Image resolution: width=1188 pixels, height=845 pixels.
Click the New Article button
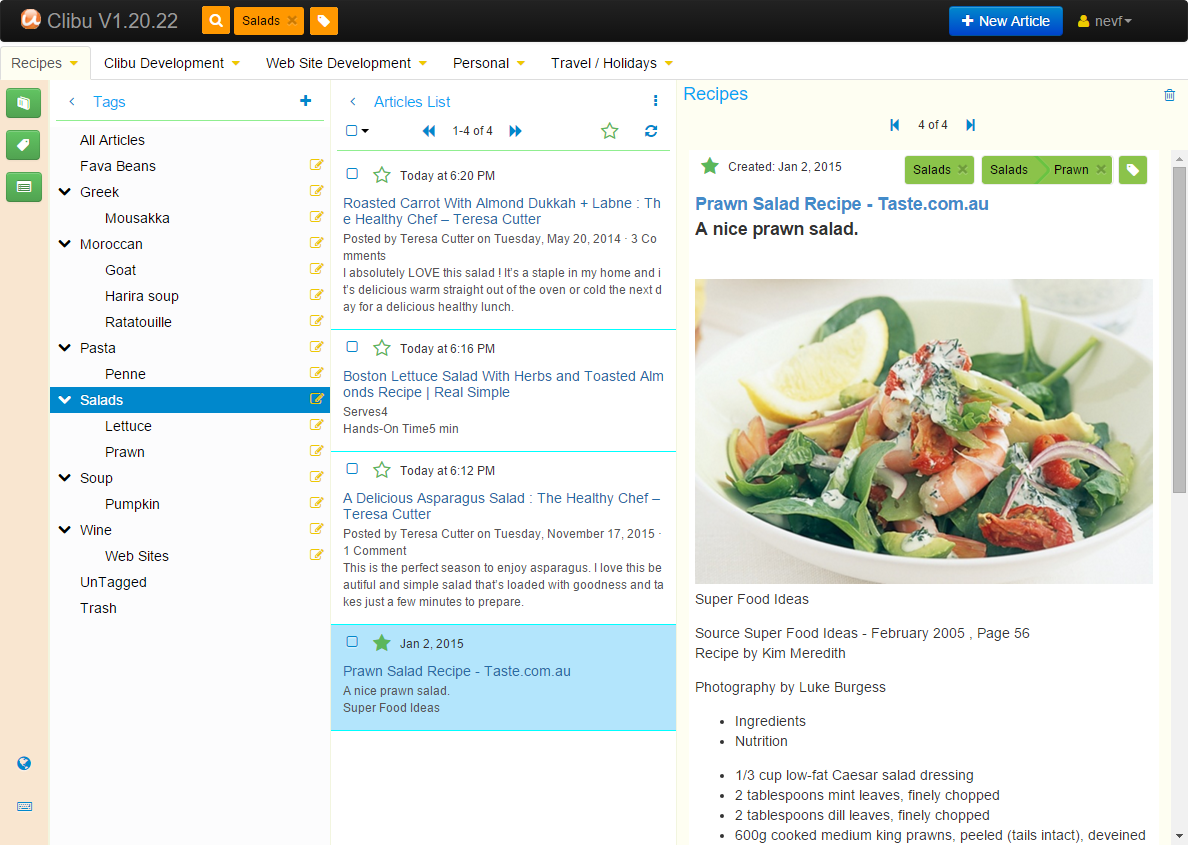pyautogui.click(x=1005, y=21)
